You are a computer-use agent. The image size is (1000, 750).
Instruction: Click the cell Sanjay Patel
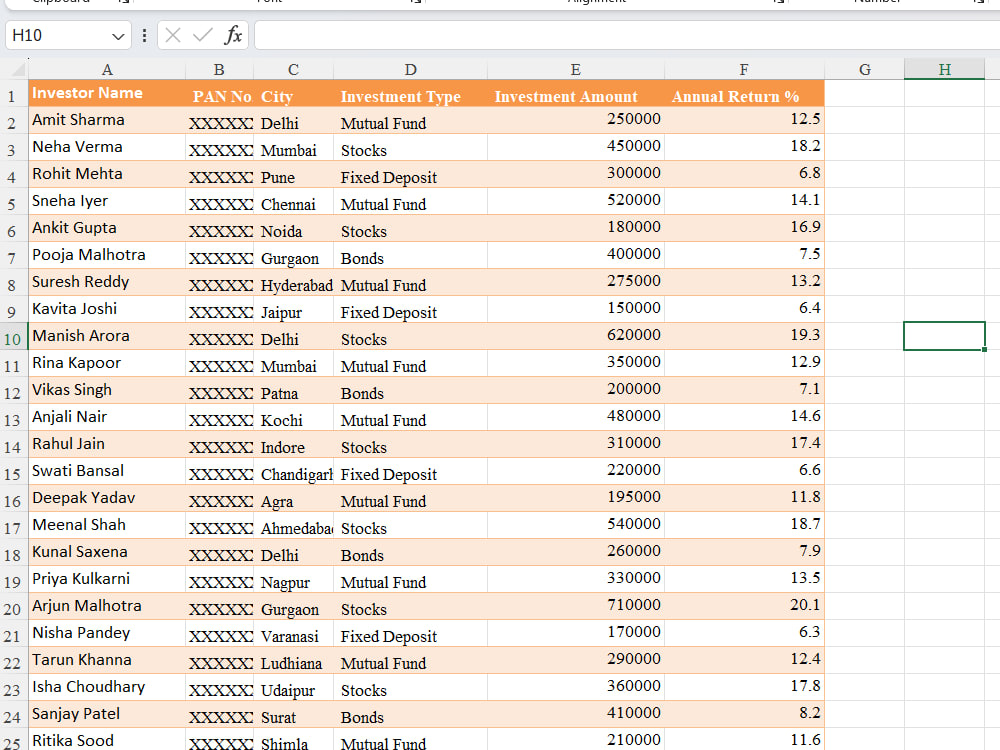click(x=107, y=714)
